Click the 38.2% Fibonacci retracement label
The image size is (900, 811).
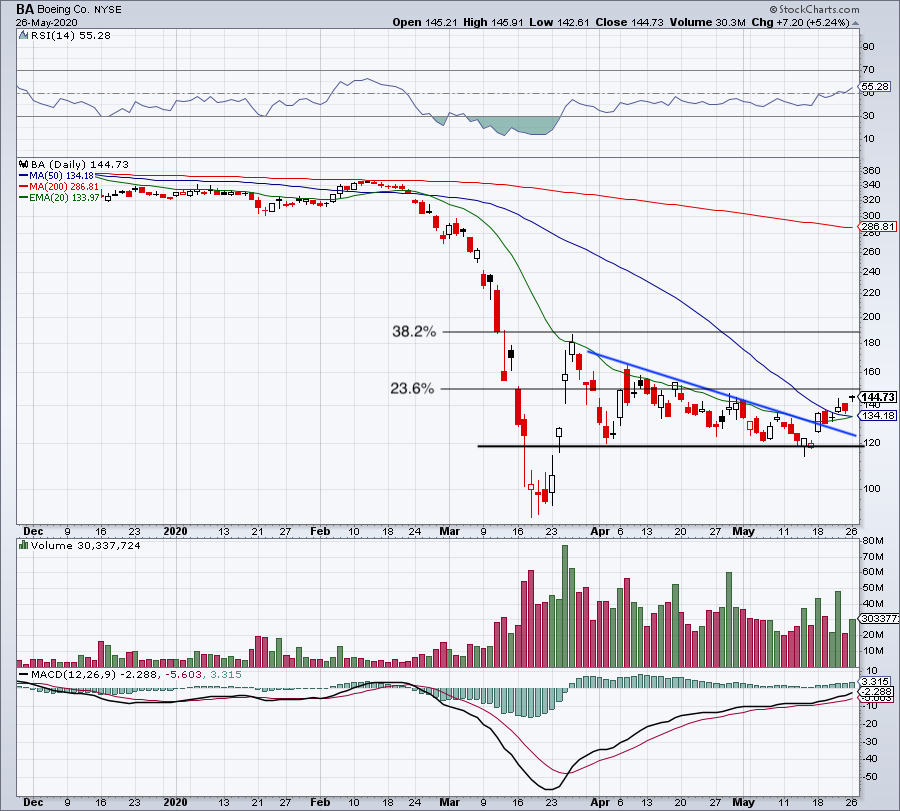tap(412, 331)
